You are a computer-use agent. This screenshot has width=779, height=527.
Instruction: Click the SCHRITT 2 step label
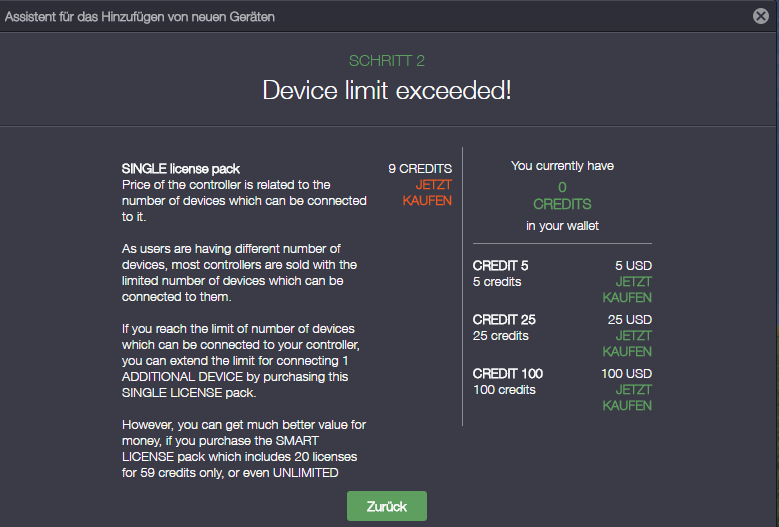coord(386,61)
